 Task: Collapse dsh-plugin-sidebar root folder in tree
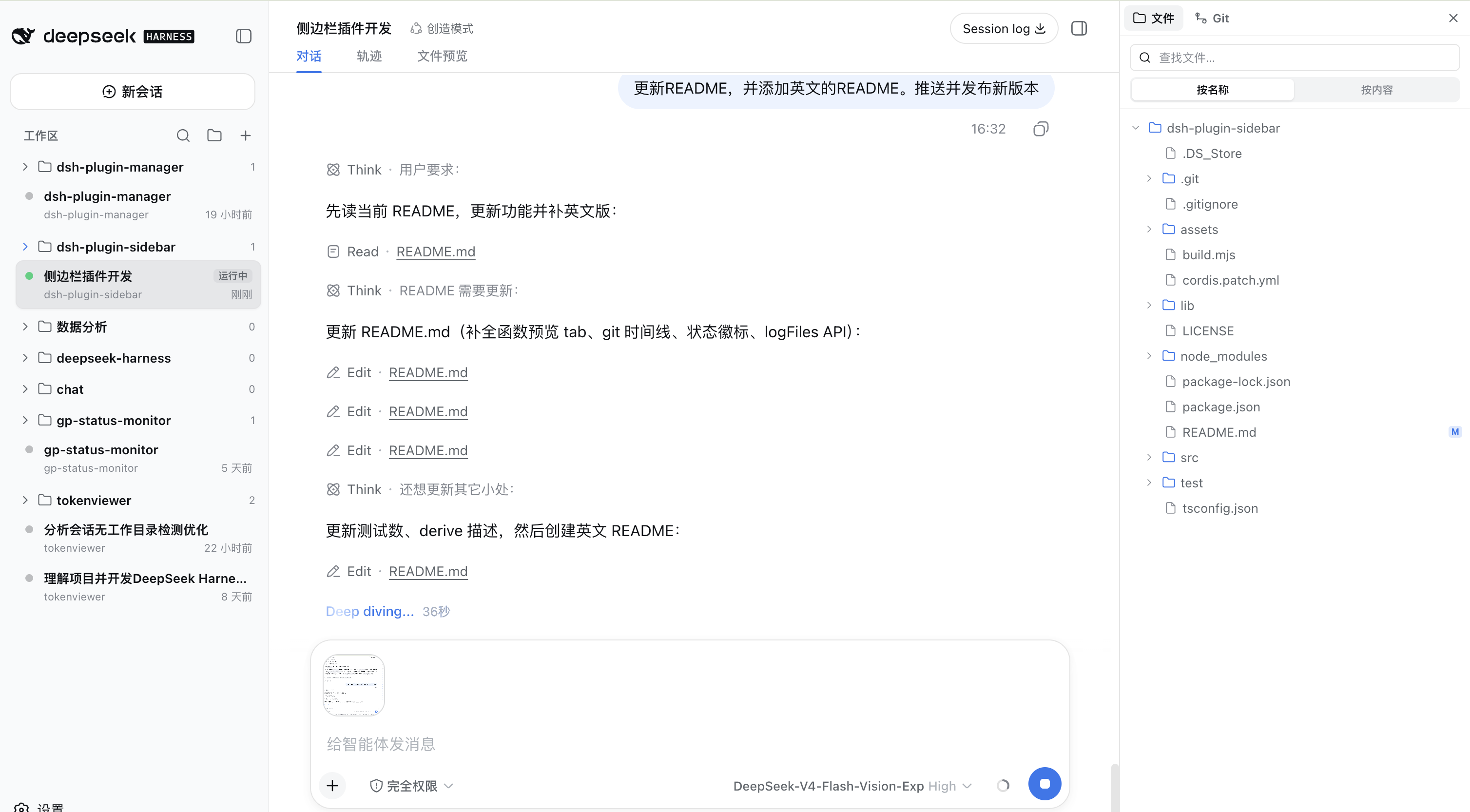pos(1136,128)
